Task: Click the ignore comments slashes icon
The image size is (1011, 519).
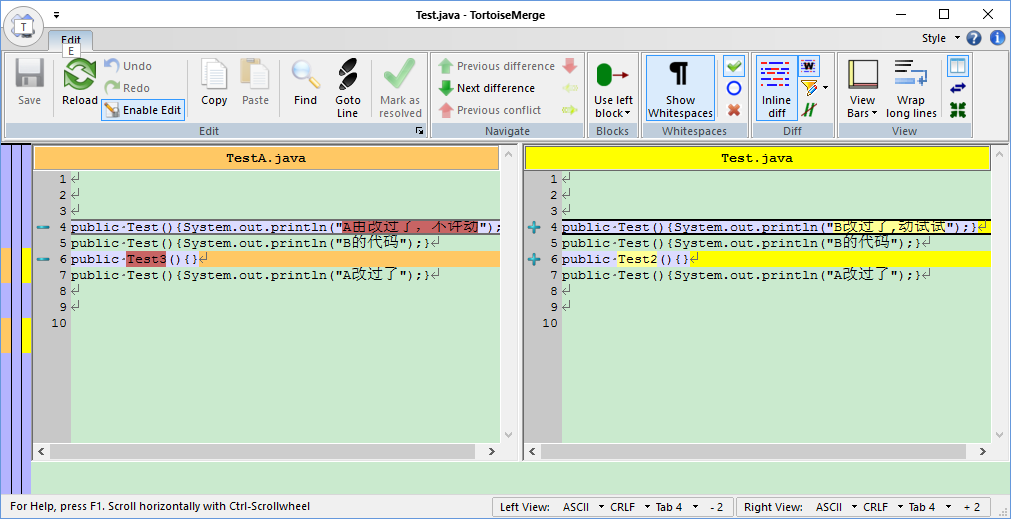Action: click(x=809, y=110)
